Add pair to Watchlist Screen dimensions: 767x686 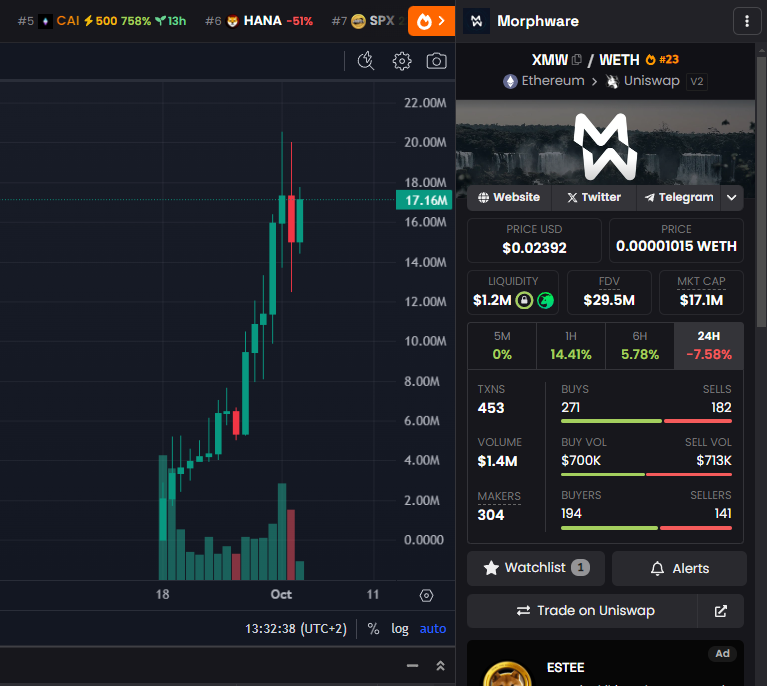coord(535,568)
